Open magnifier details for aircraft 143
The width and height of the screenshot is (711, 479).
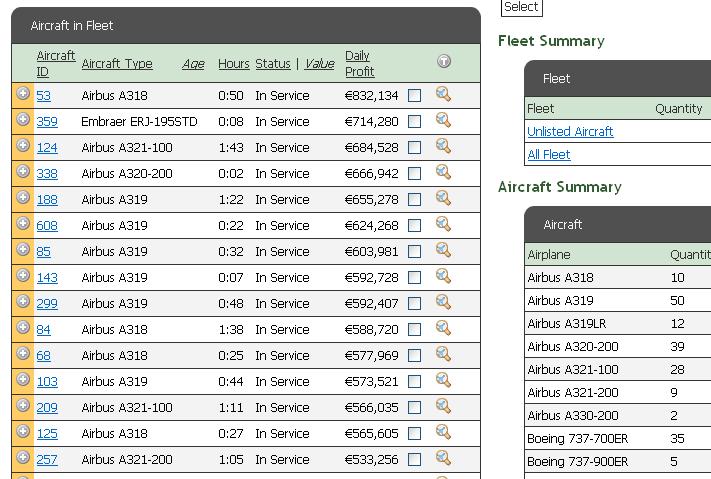(x=443, y=276)
